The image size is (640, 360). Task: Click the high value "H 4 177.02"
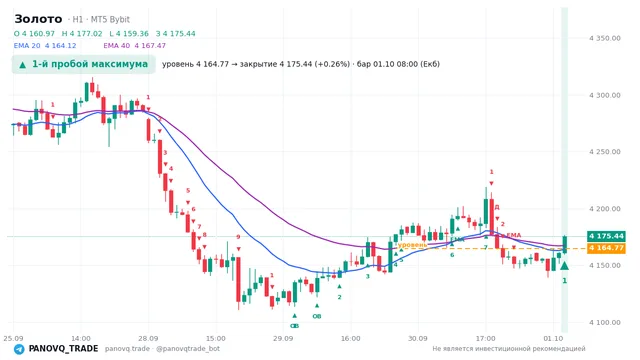(82, 33)
